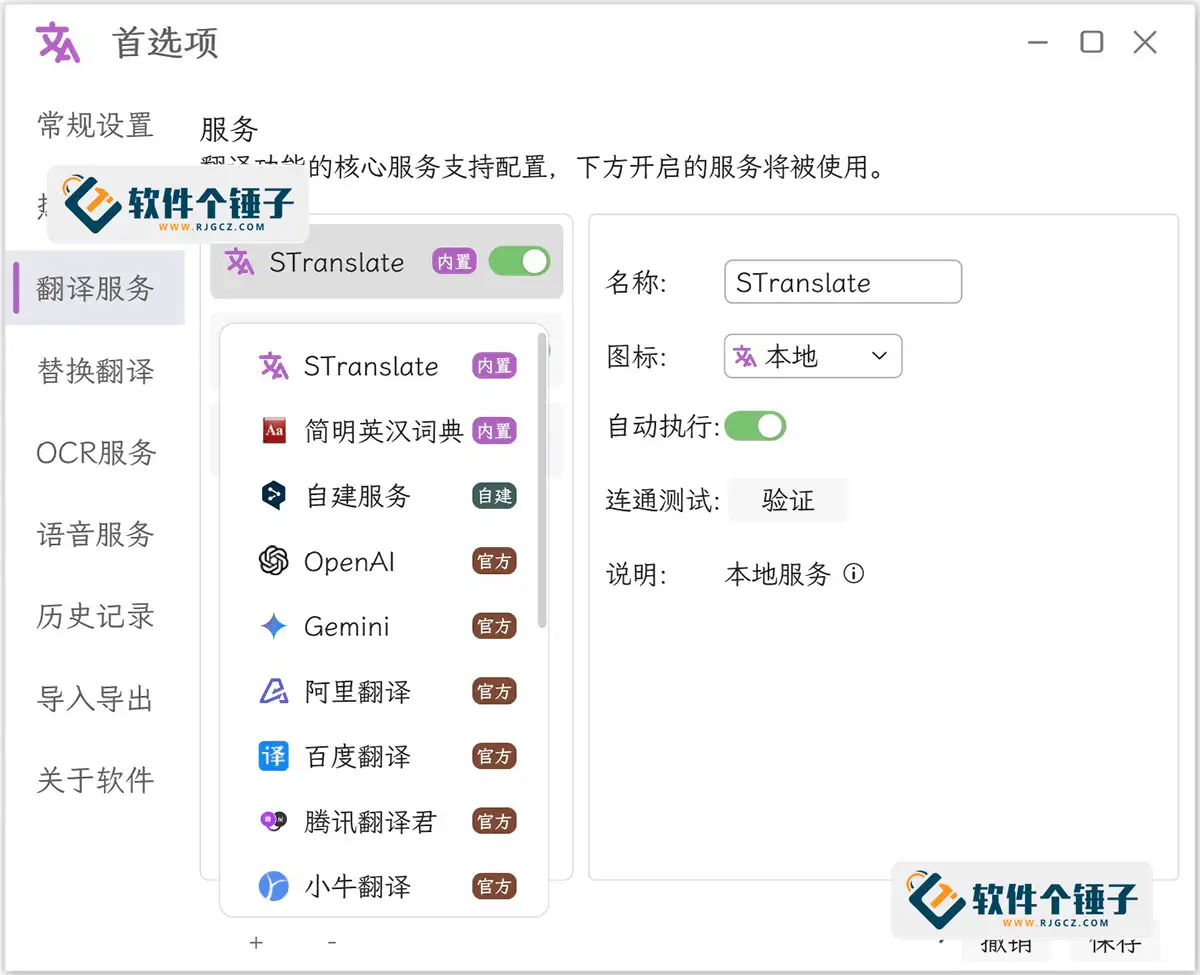Pick the 简明英汉词典 dictionary icon

tap(274, 431)
